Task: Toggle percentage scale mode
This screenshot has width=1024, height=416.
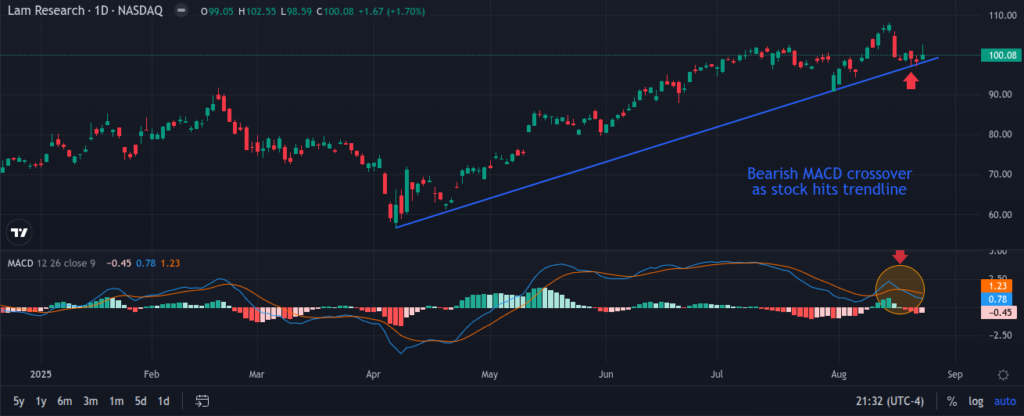Action: (952, 401)
